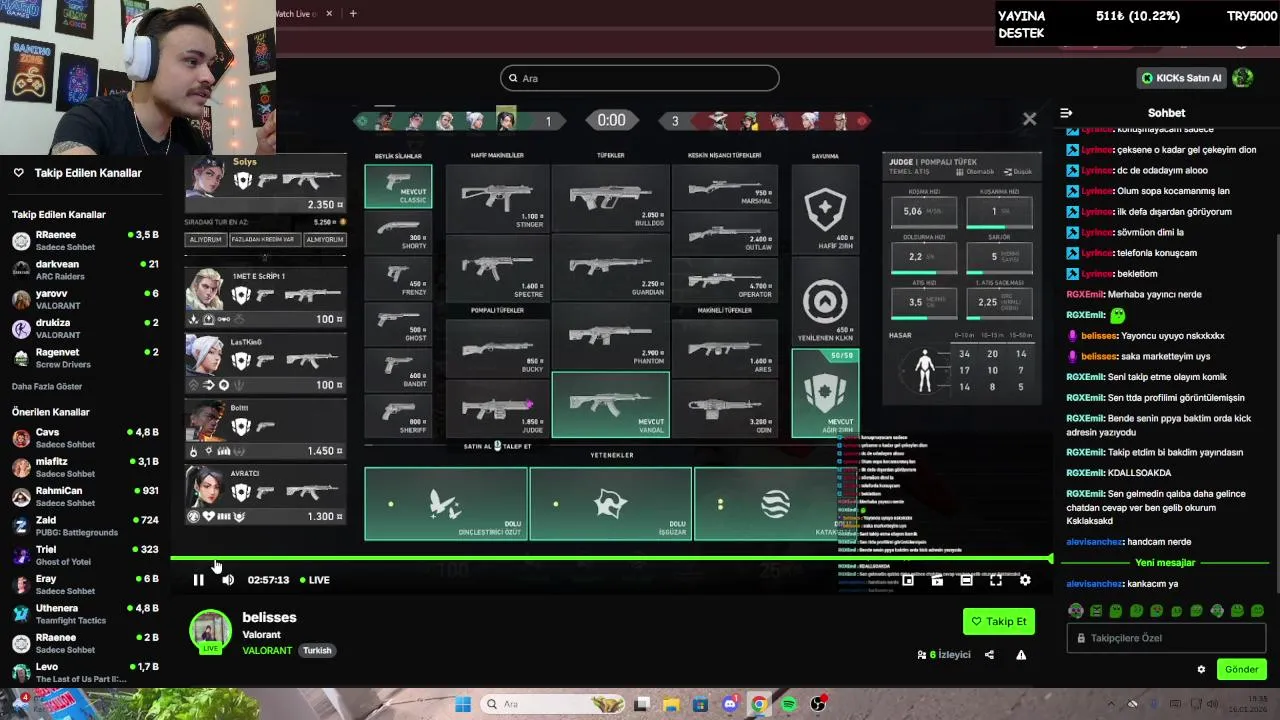Open Discord from the taskbar

[x=730, y=704]
